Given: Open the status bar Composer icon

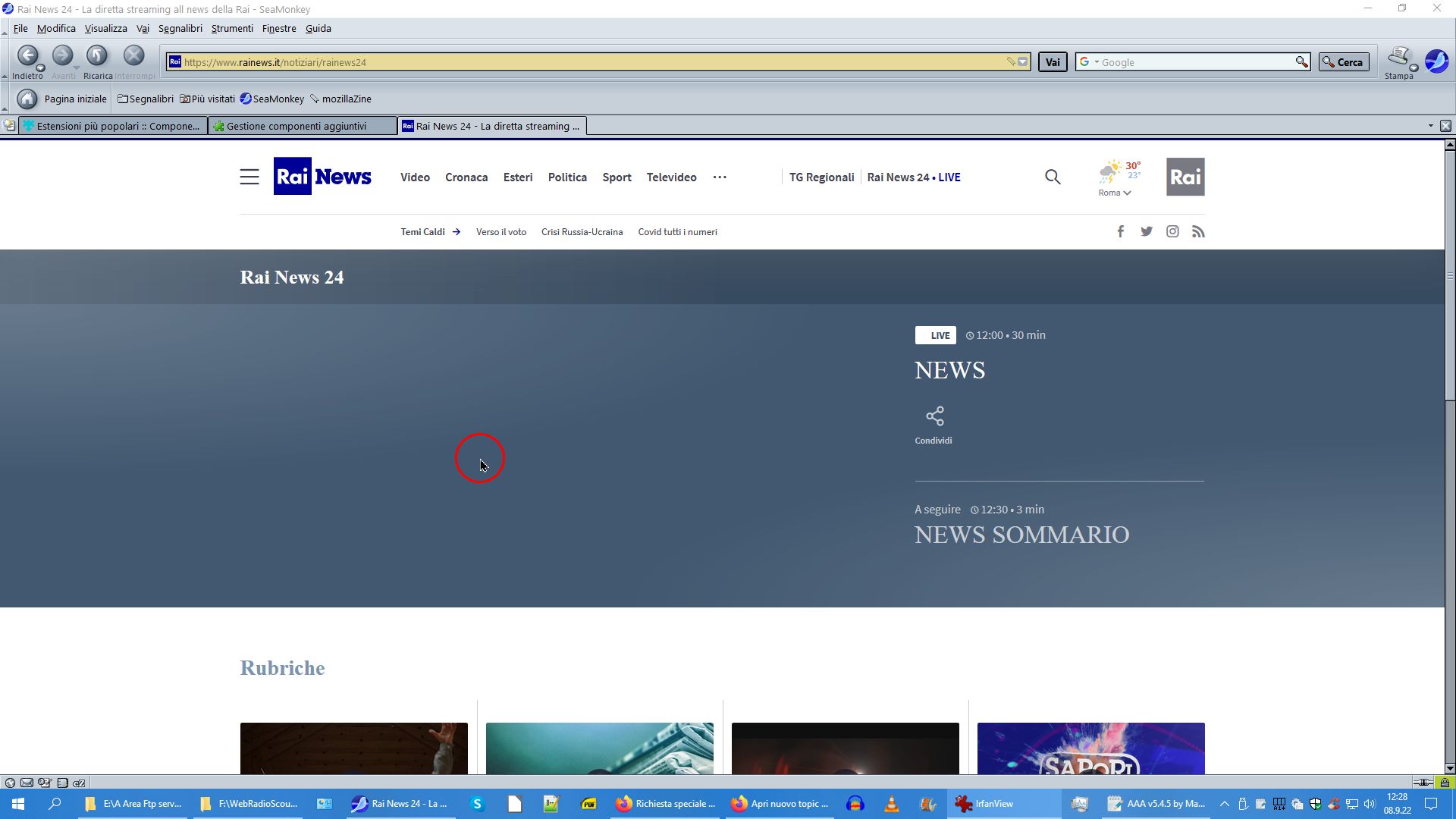Looking at the screenshot, I should pos(45,783).
